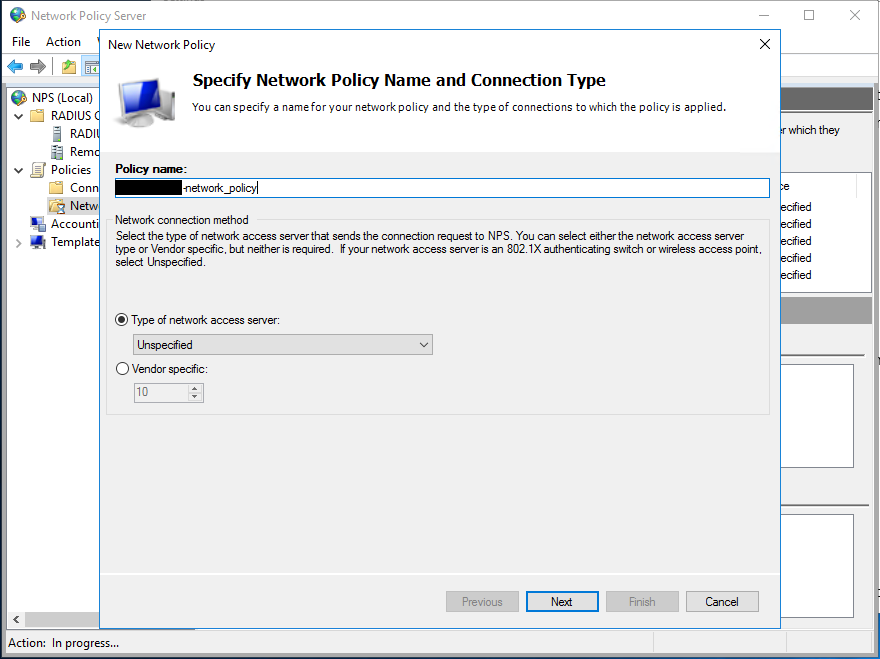The width and height of the screenshot is (880, 659).
Task: Select the Remote RADIUS server icon
Action: coord(56,151)
